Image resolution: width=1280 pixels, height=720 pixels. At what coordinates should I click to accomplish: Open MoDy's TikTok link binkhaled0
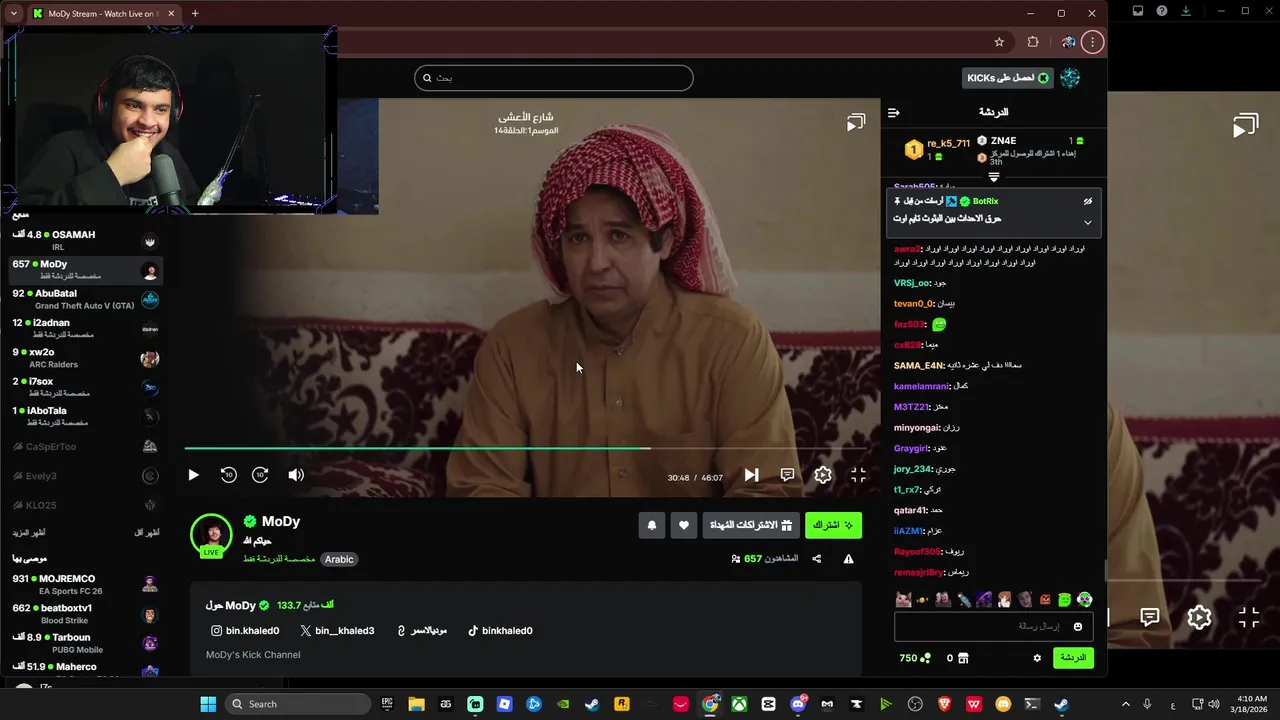[x=500, y=631]
